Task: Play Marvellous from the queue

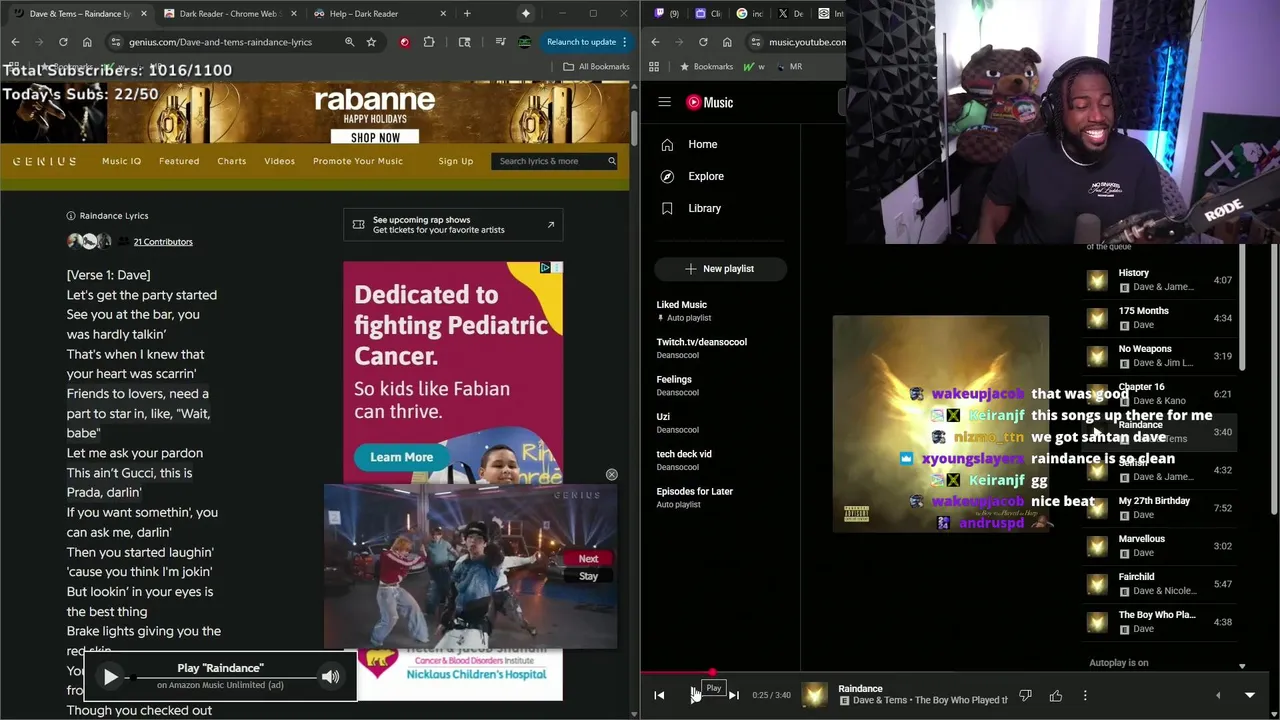Action: pos(1160,546)
